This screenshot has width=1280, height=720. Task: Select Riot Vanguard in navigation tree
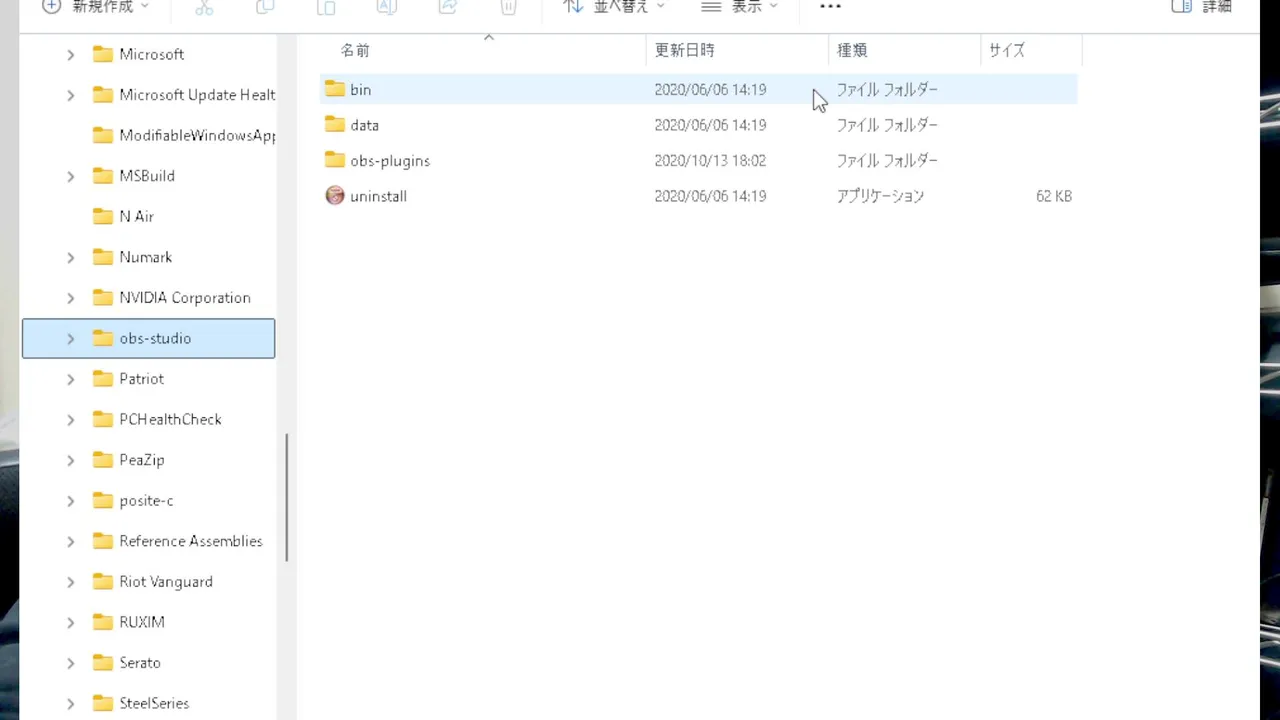click(x=166, y=581)
